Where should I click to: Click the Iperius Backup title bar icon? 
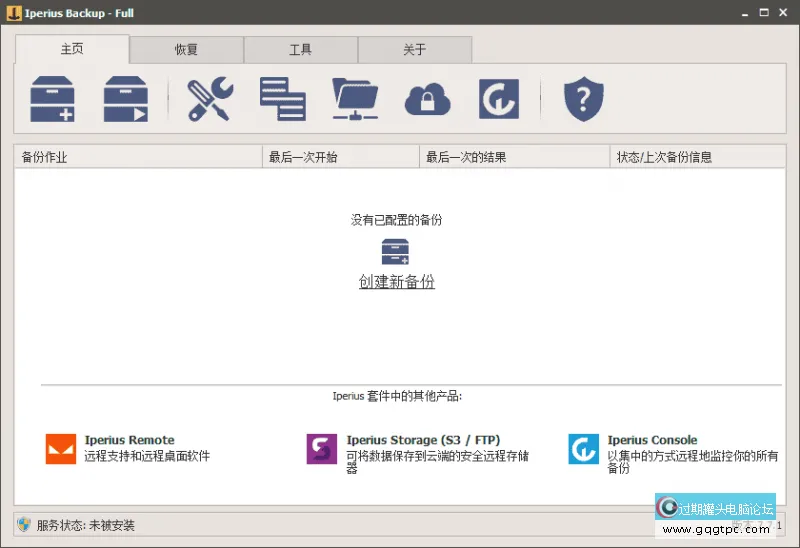(14, 13)
